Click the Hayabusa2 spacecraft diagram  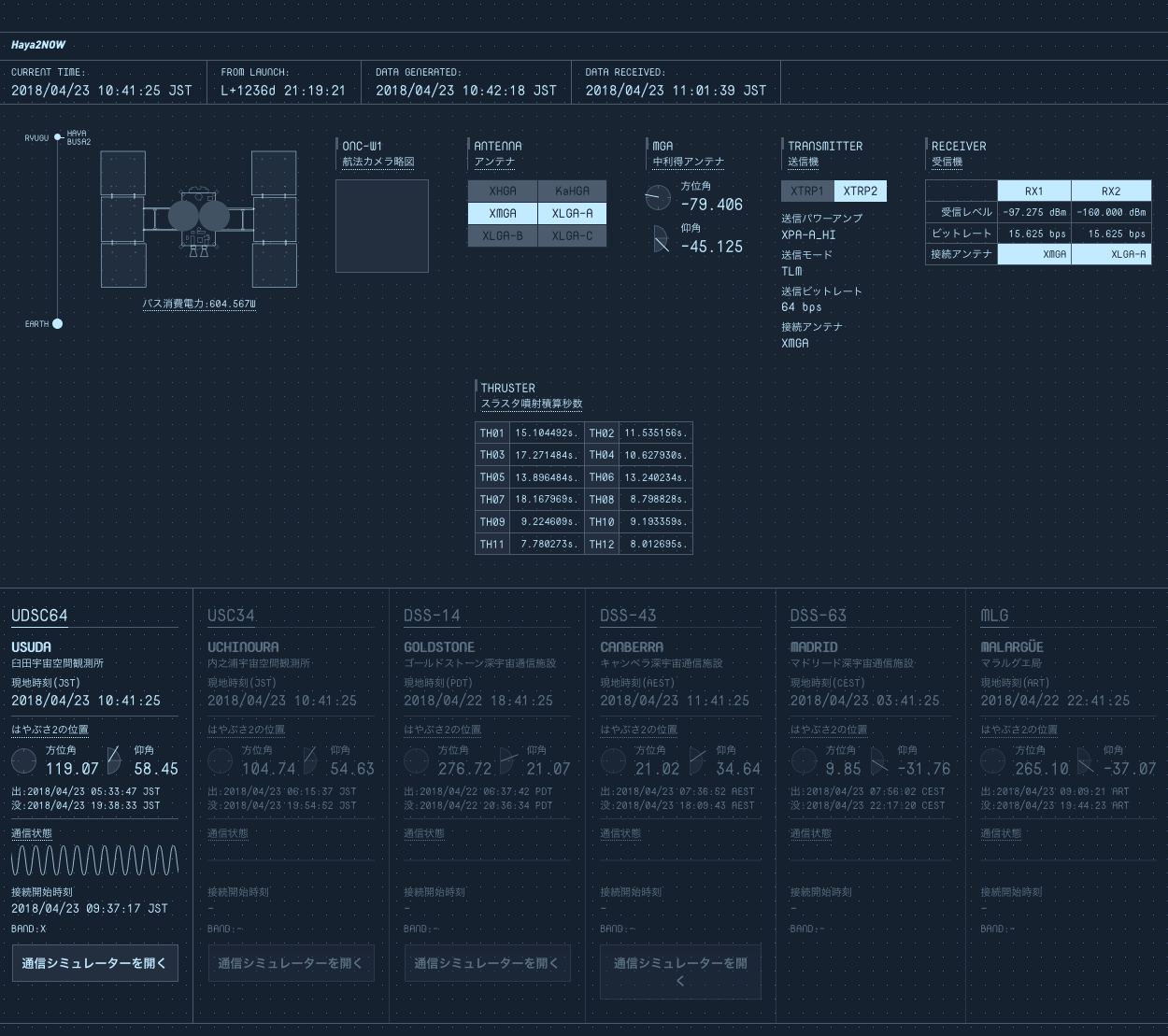[198, 219]
